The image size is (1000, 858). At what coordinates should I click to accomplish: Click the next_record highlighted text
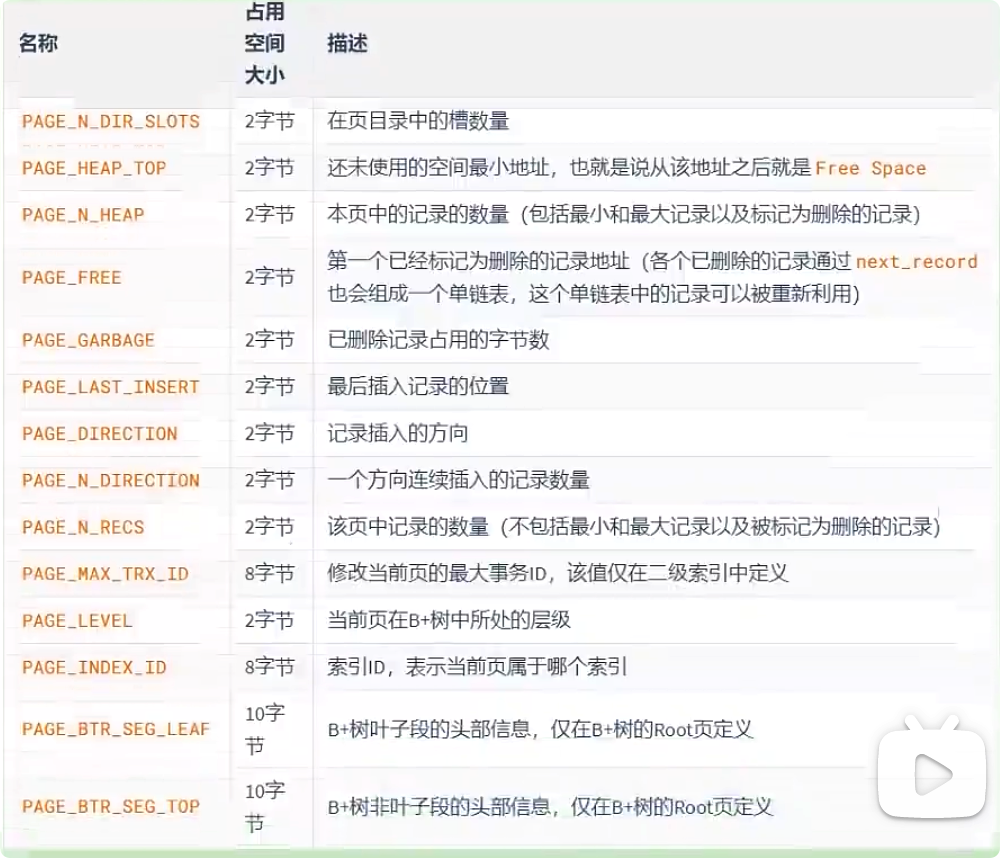[x=917, y=262]
